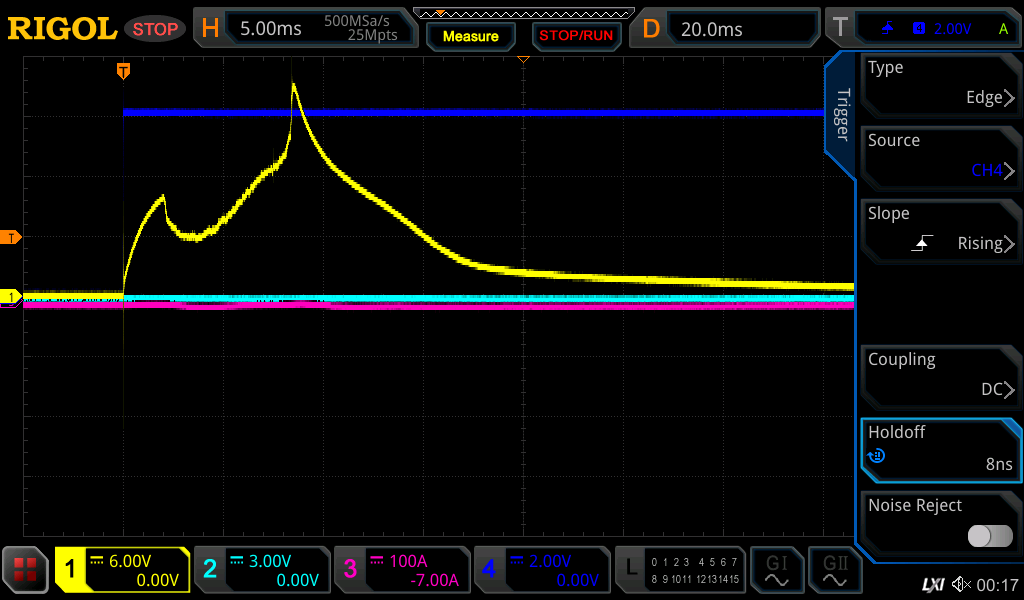Click the Holdoff 8ns value field
The height and width of the screenshot is (600, 1024).
coord(938,448)
